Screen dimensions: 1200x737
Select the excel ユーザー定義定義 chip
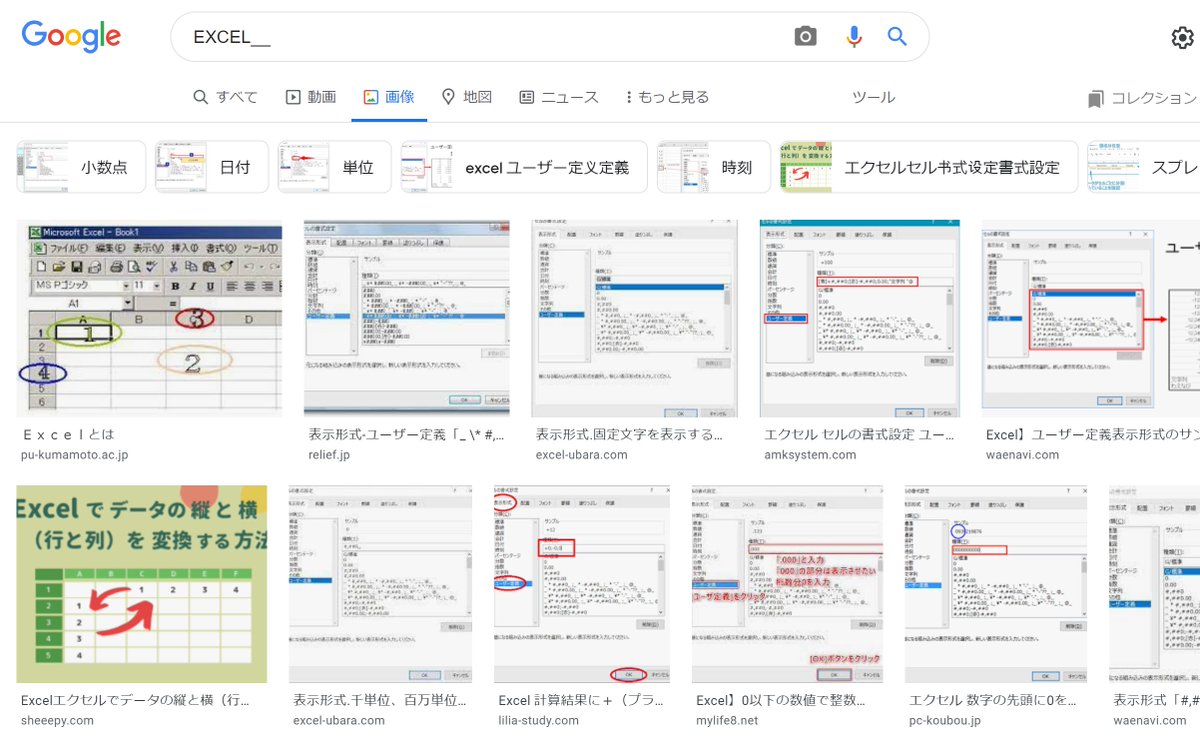tap(524, 167)
